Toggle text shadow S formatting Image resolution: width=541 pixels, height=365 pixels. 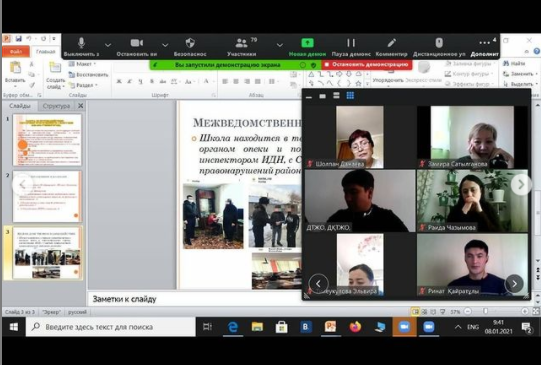(x=152, y=81)
